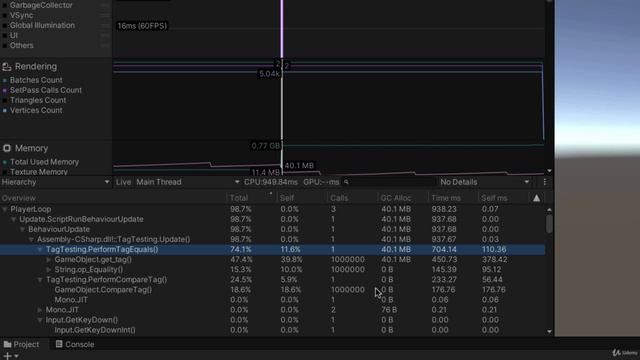Select the Input.GetKeyDownInt() row
This screenshot has width=640, height=360.
tap(273, 330)
